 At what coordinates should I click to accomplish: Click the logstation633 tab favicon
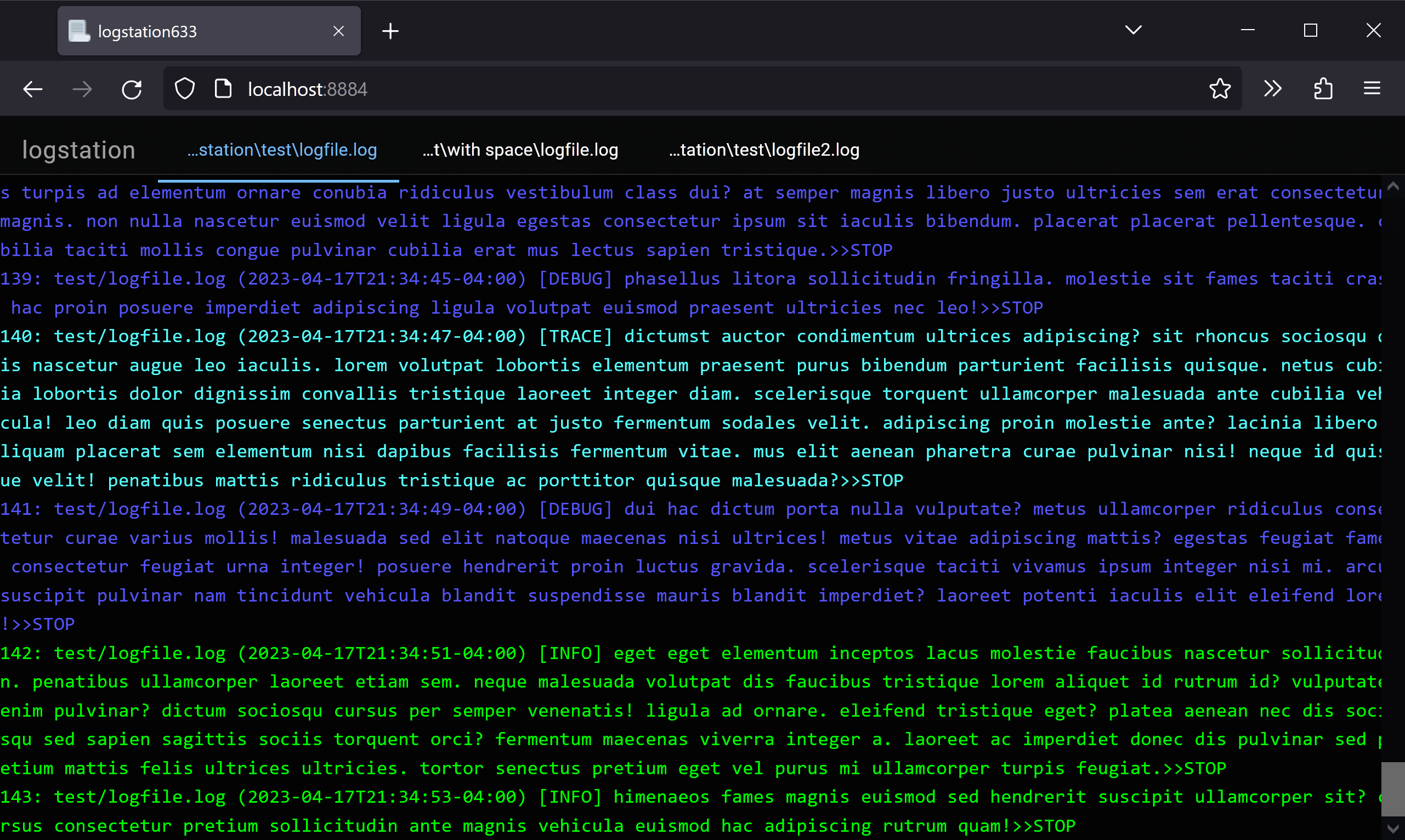coord(80,31)
